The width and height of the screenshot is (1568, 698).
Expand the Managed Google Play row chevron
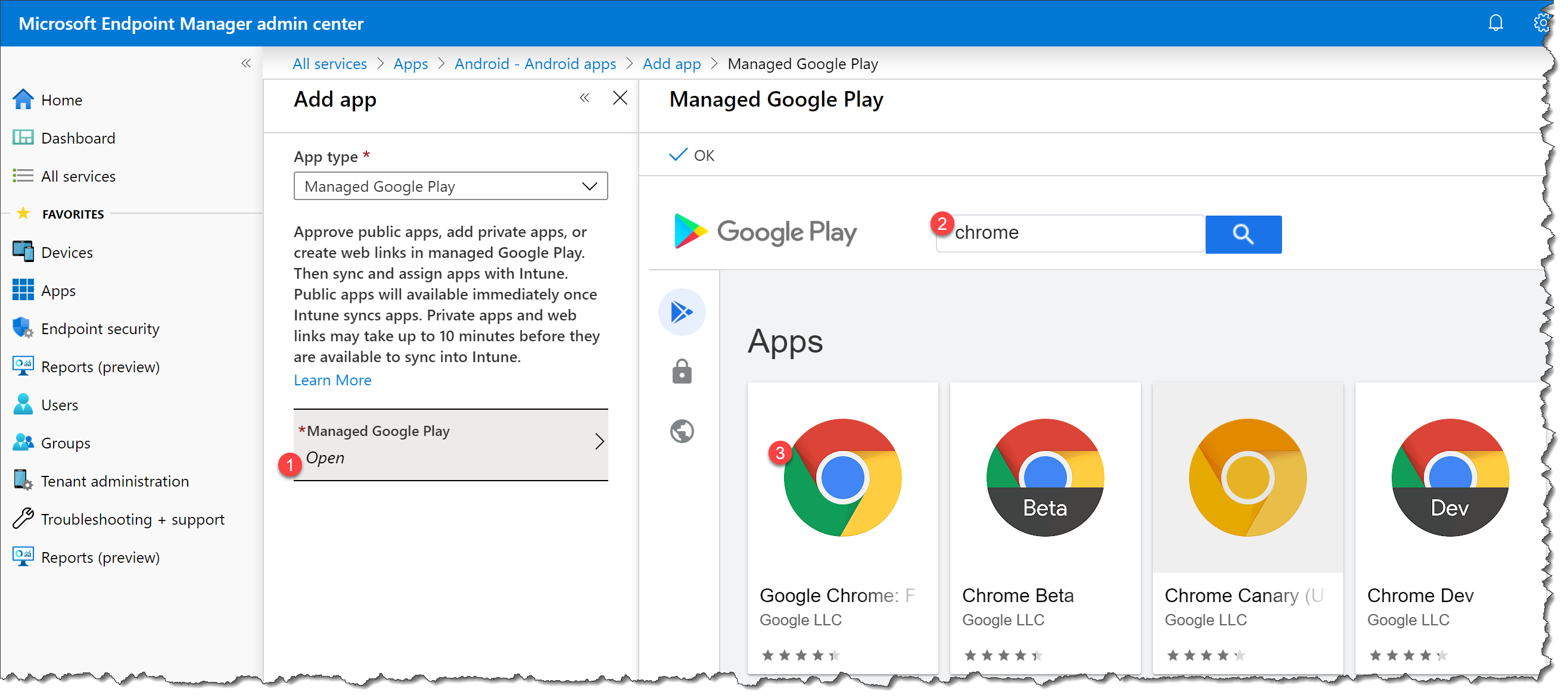point(600,441)
